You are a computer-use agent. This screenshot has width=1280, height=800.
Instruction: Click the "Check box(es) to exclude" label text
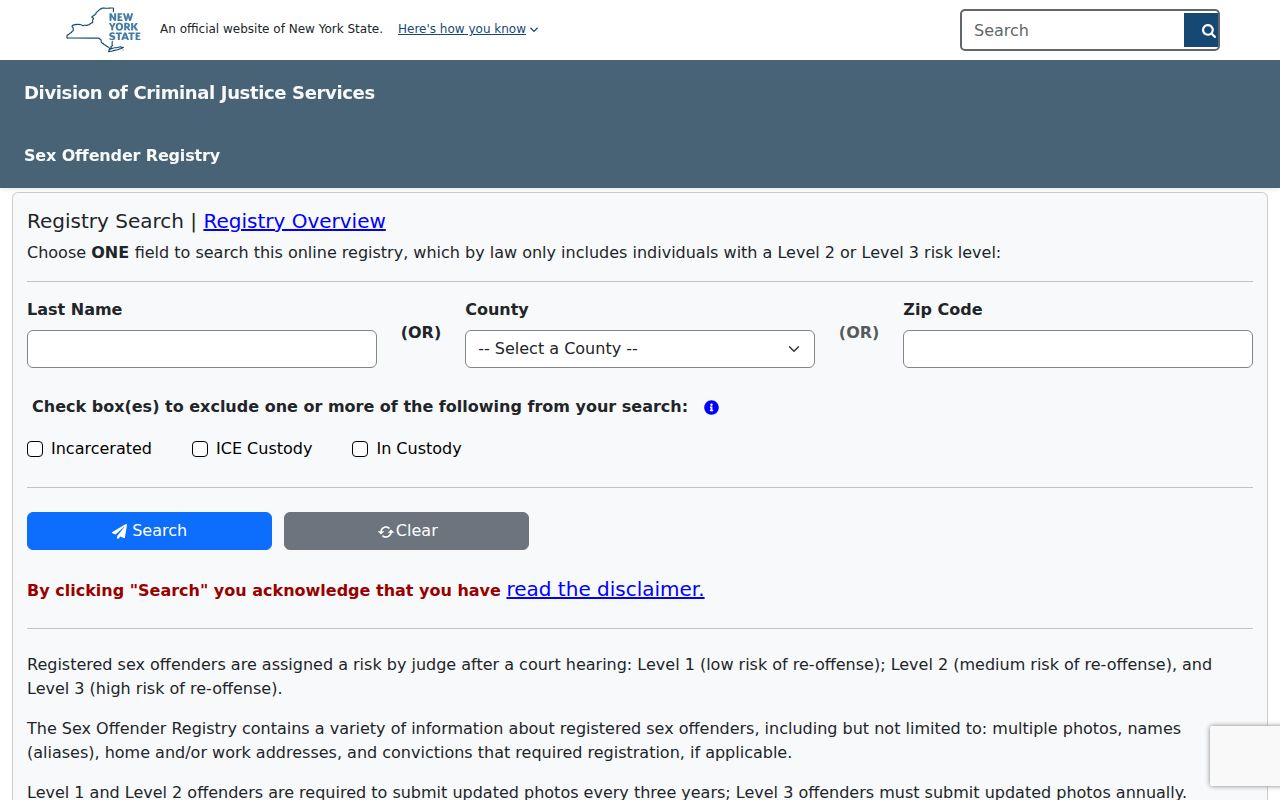click(x=360, y=407)
